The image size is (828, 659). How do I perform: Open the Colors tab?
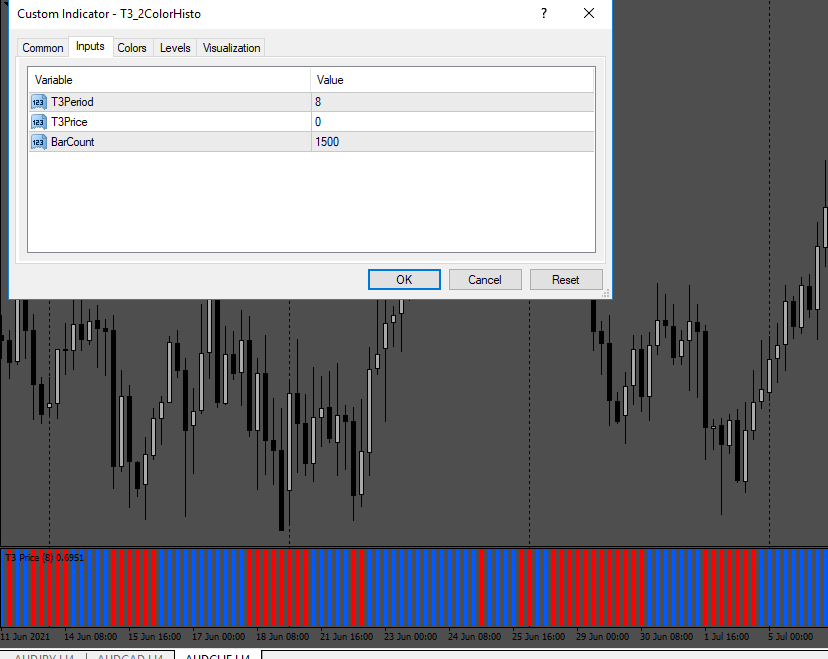coord(131,48)
